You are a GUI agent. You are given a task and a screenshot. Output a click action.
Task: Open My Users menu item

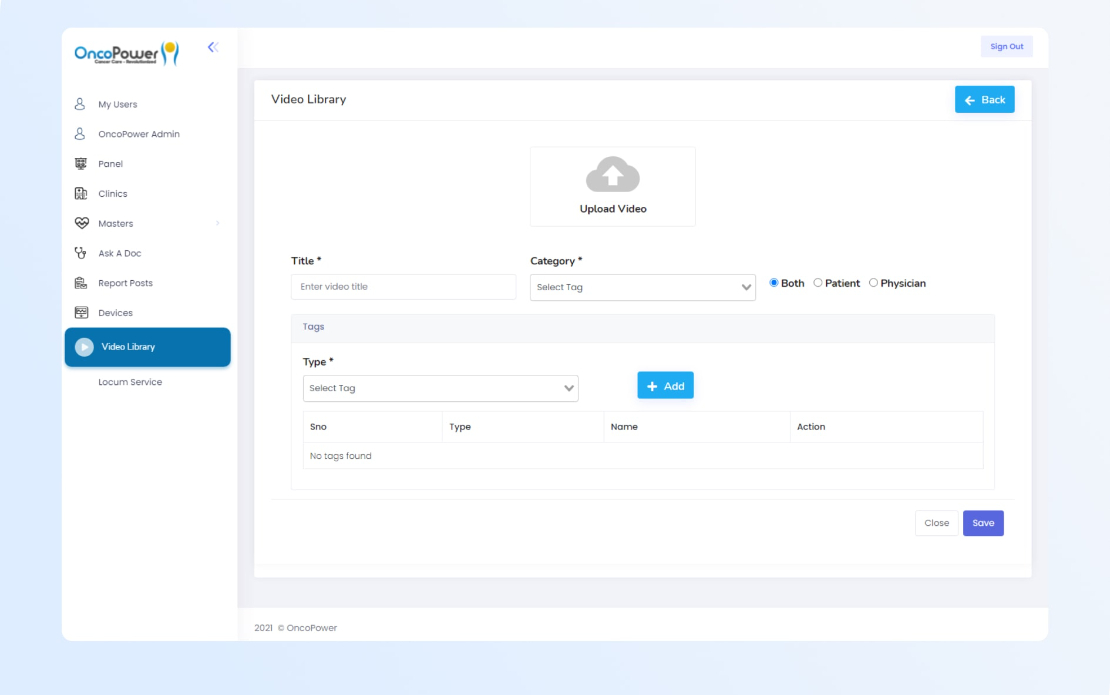118,104
